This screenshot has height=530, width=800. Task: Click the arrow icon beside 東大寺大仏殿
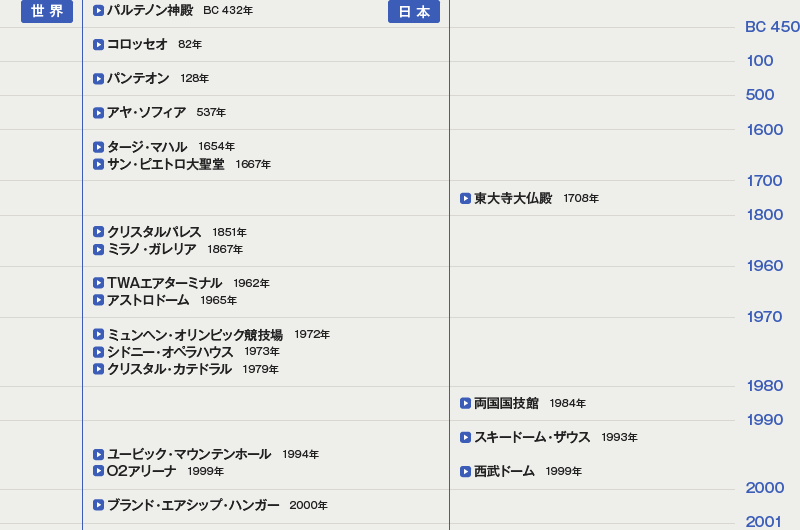pyautogui.click(x=465, y=198)
